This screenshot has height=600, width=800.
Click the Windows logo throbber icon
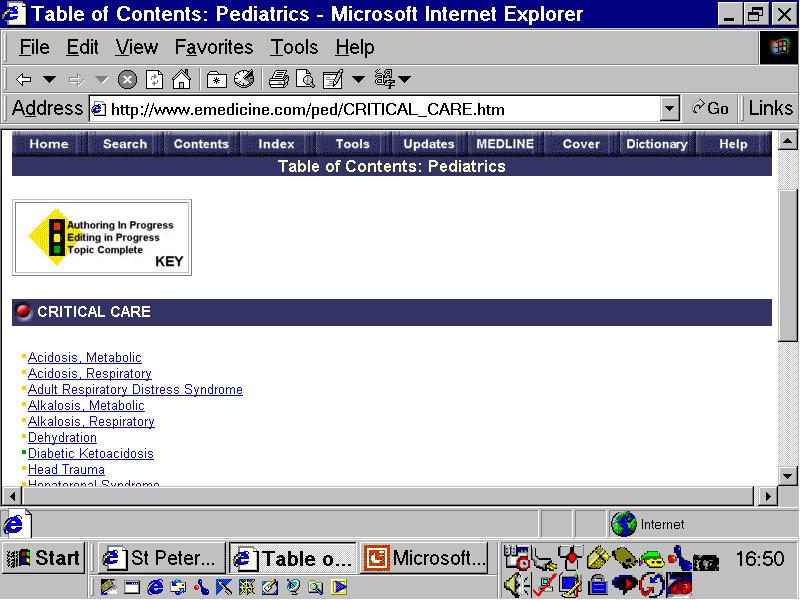(x=779, y=47)
